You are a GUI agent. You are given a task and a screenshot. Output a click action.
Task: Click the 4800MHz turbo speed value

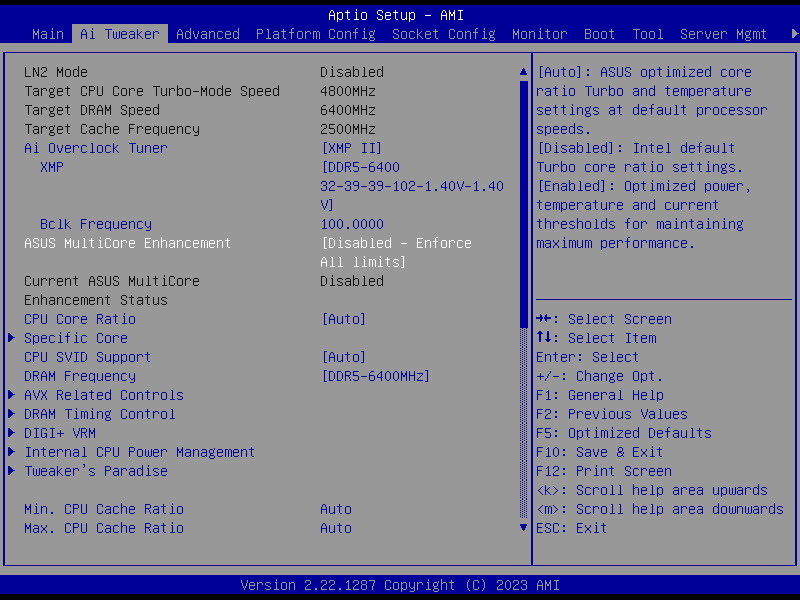point(348,91)
